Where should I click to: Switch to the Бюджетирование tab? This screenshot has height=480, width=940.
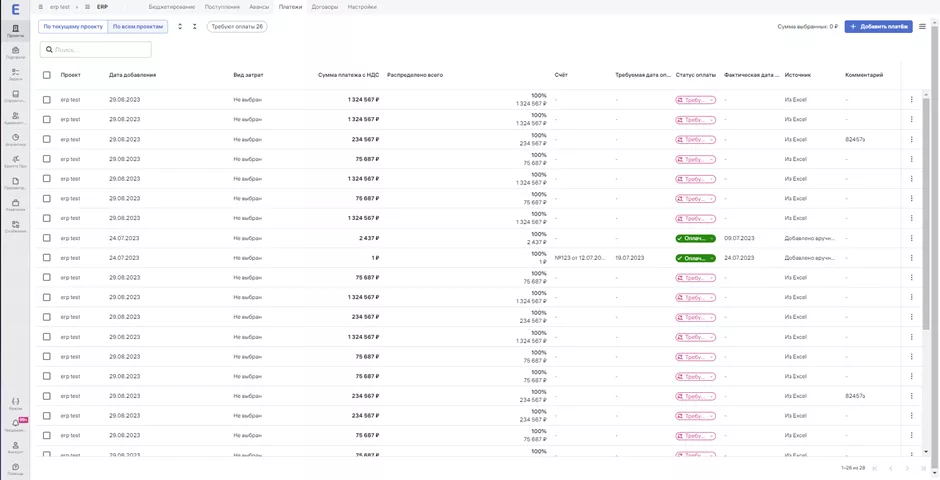click(x=172, y=7)
